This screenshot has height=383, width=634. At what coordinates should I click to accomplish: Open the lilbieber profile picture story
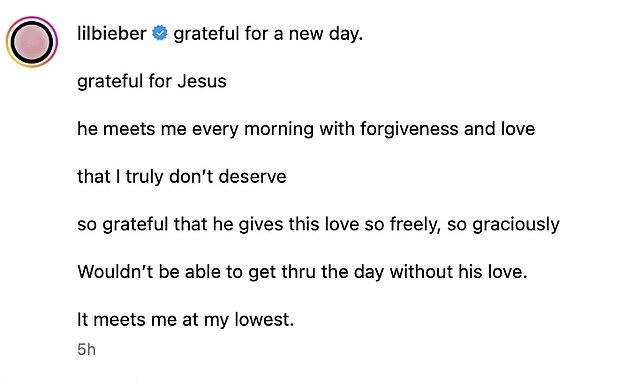(32, 42)
